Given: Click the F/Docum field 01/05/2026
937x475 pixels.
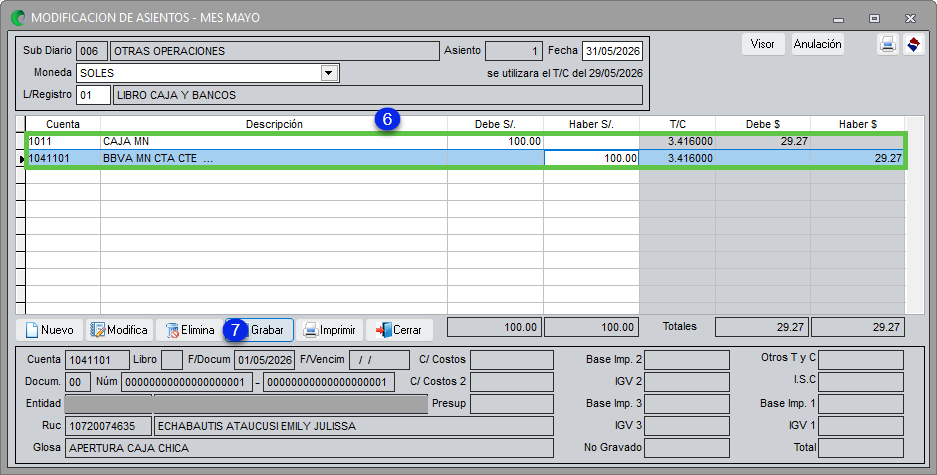Looking at the screenshot, I should click(x=264, y=360).
